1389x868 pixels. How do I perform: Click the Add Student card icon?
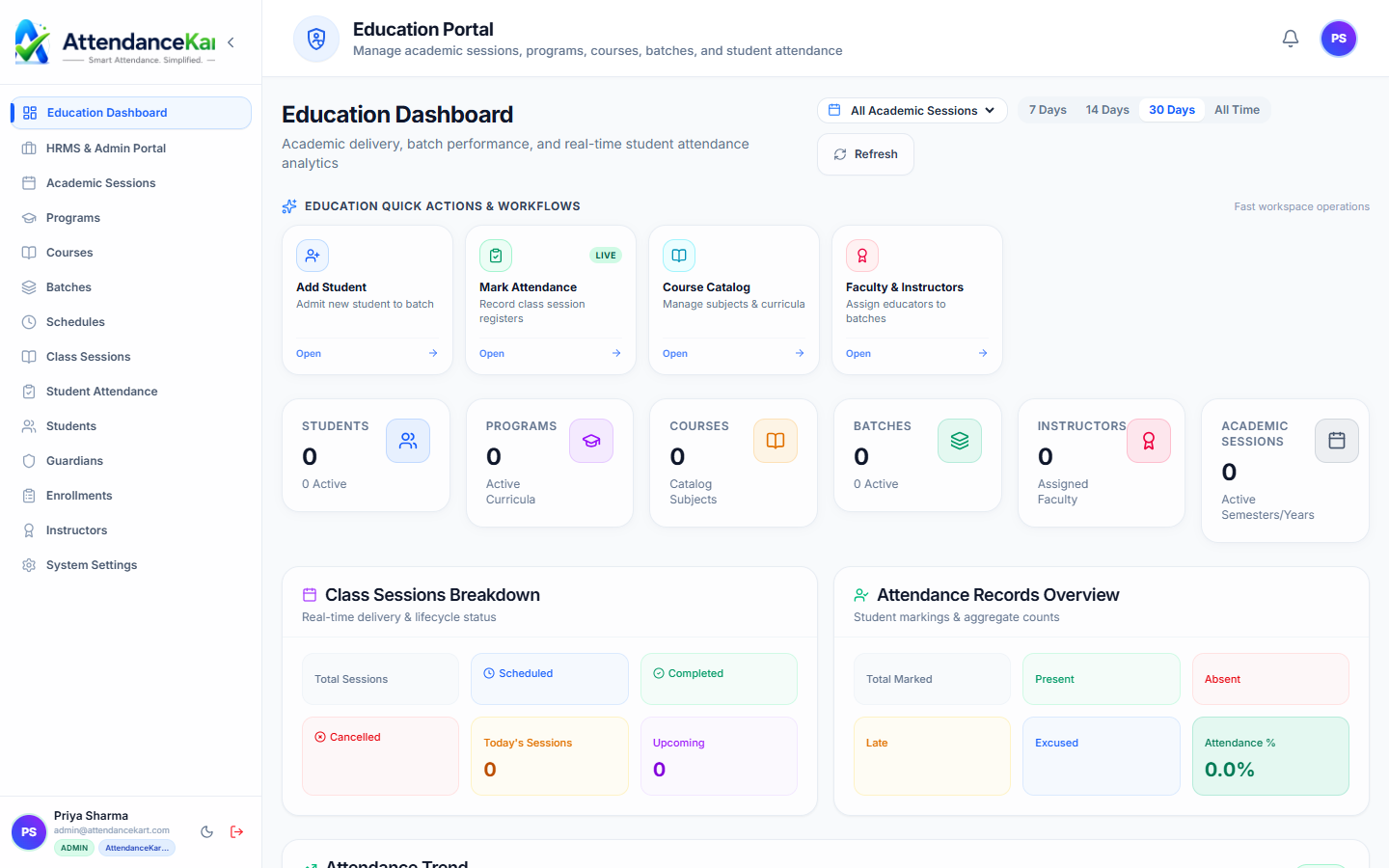coord(313,256)
